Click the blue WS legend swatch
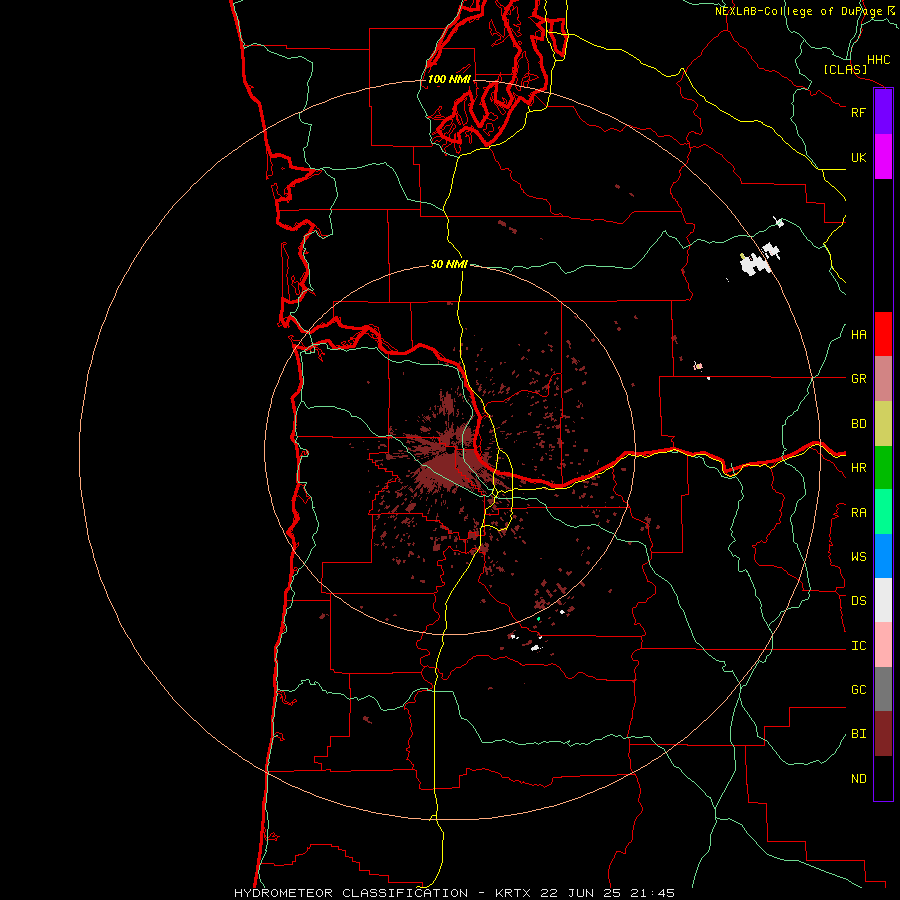 click(883, 556)
